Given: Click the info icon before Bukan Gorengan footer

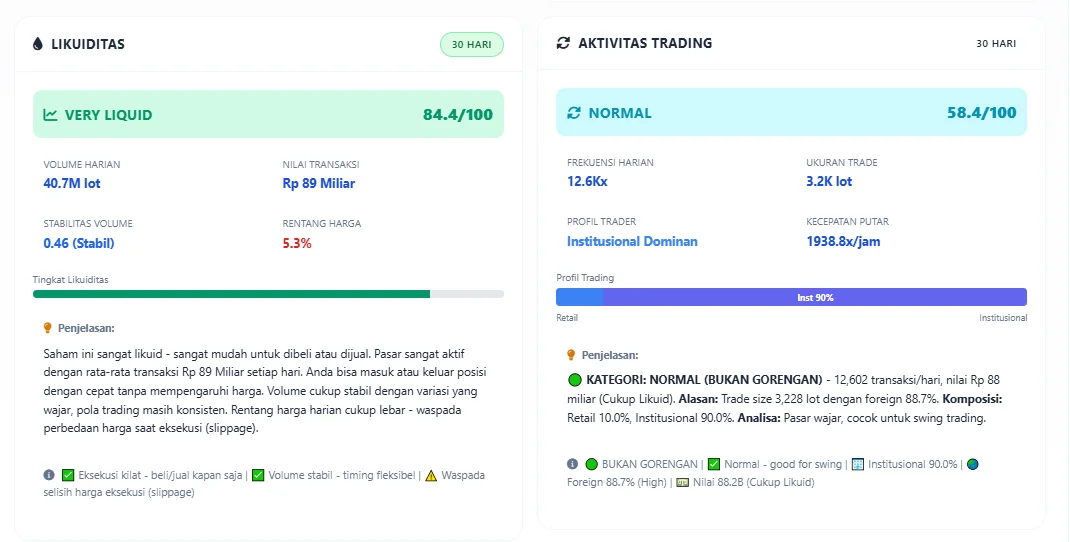Looking at the screenshot, I should click(x=572, y=464).
